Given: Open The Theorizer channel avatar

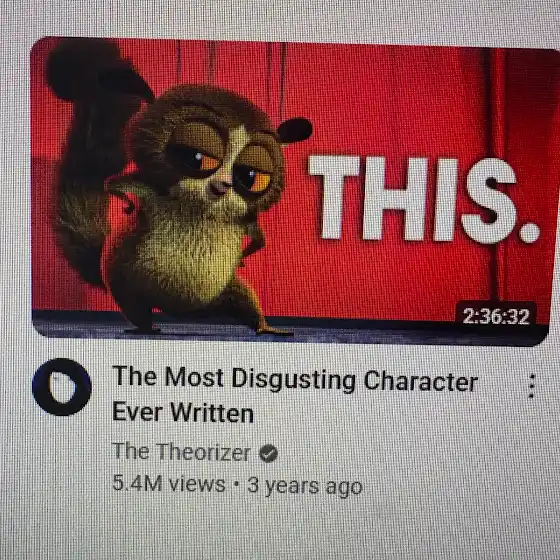Looking at the screenshot, I should (62, 387).
